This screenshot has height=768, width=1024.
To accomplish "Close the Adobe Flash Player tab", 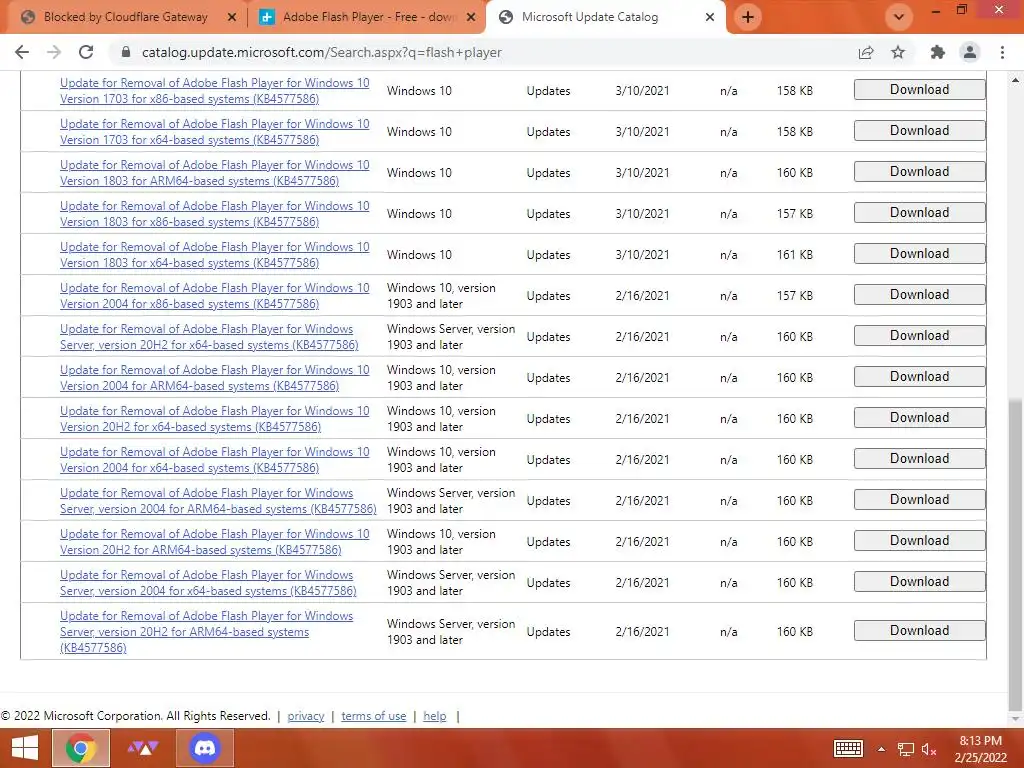I will (471, 18).
